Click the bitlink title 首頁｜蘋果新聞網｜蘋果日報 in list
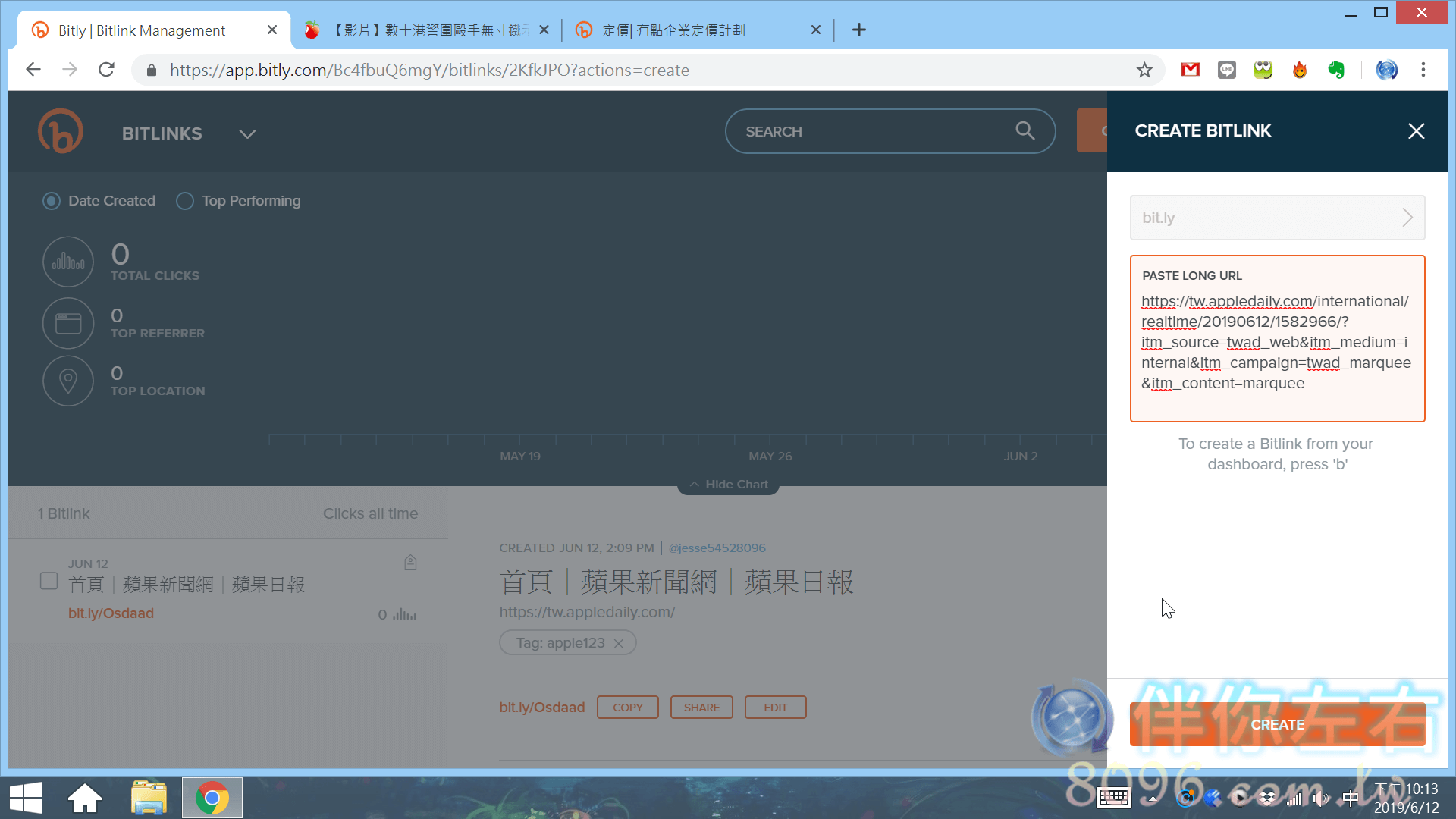Screen dimensions: 1456x819 pyautogui.click(x=187, y=585)
